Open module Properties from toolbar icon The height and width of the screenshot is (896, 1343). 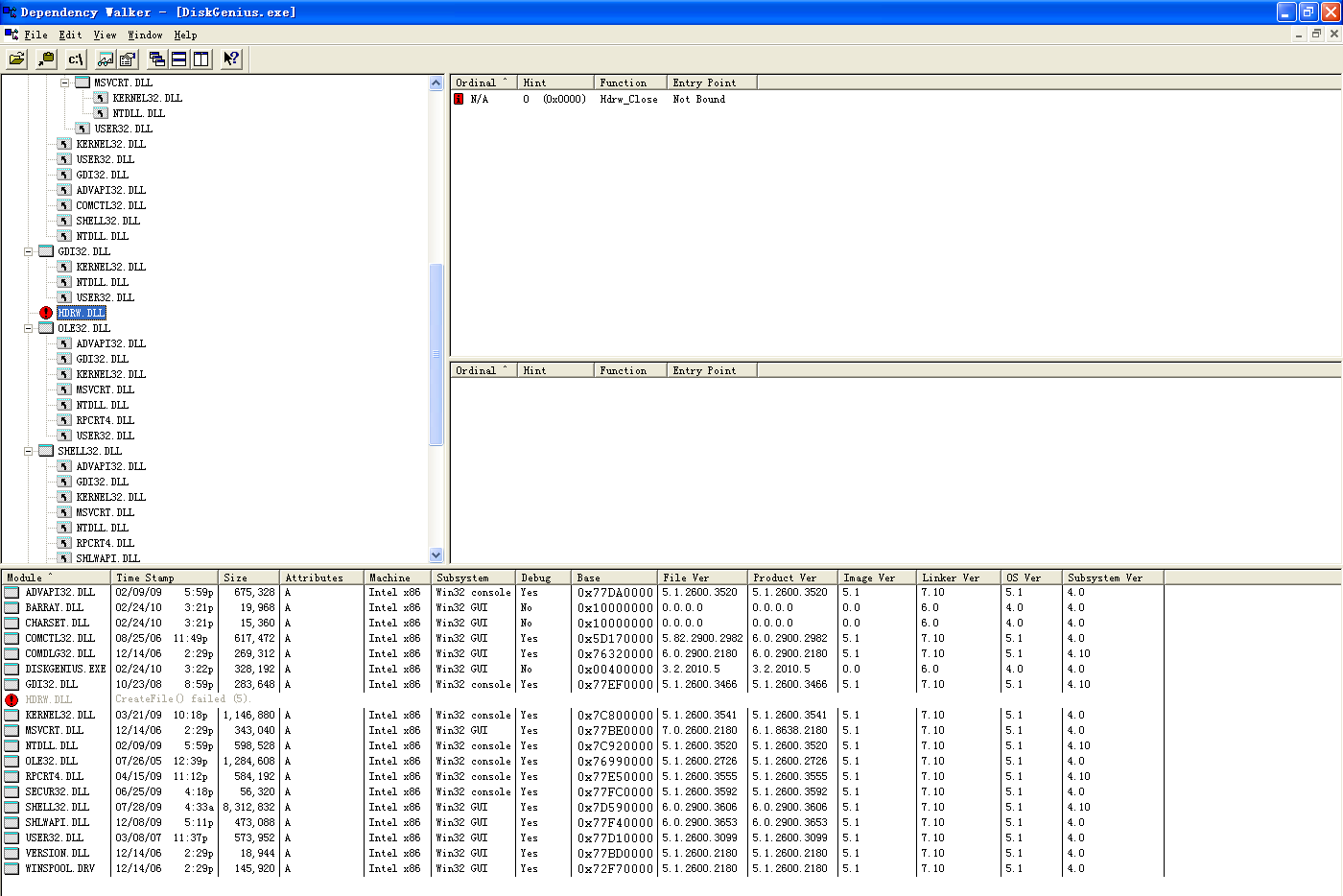click(x=128, y=59)
